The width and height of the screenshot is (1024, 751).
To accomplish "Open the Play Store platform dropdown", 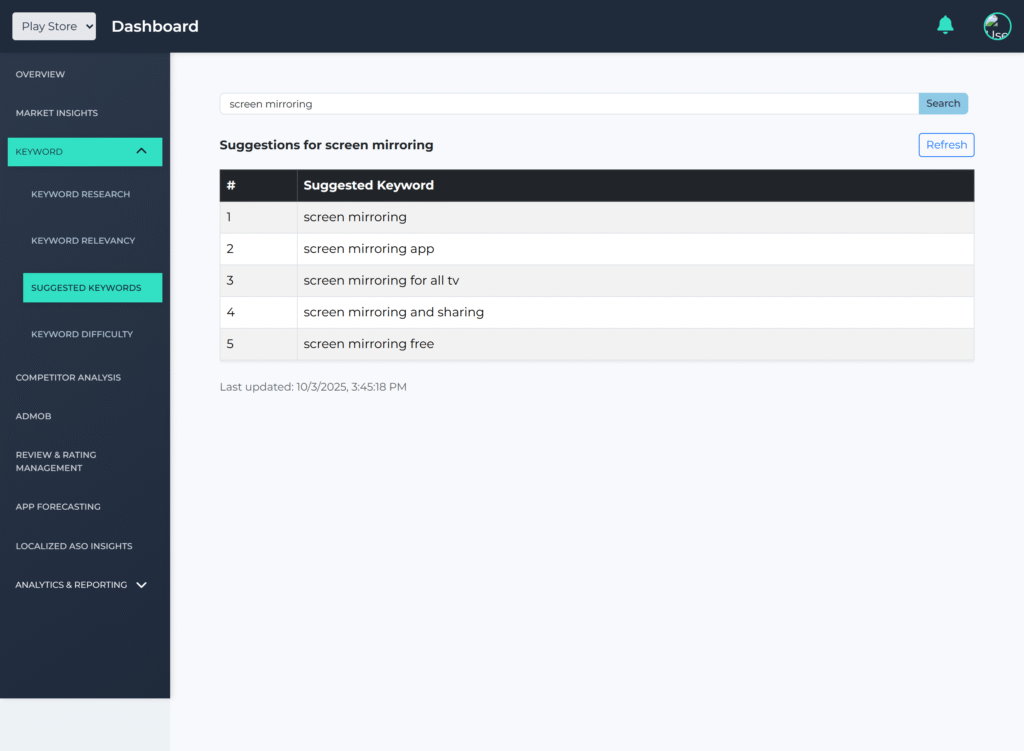I will pyautogui.click(x=54, y=26).
